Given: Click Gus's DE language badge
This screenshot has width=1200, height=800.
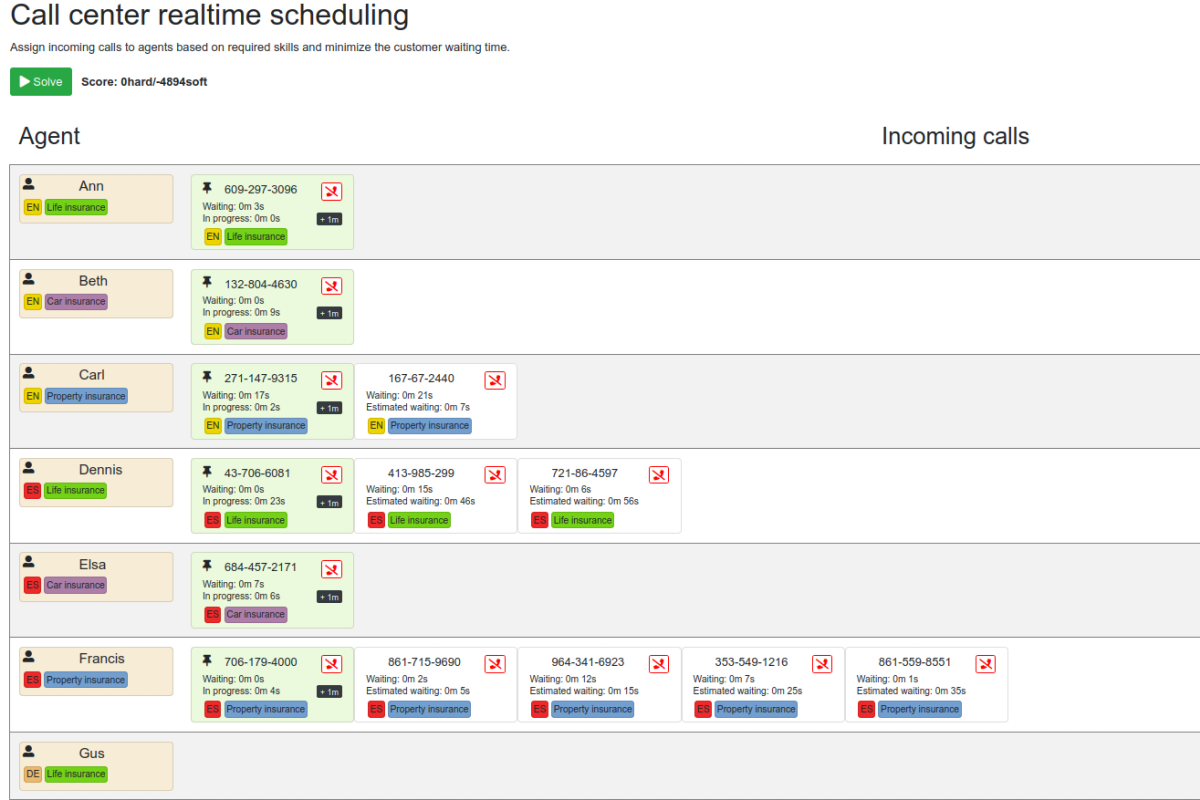Looking at the screenshot, I should tap(33, 774).
